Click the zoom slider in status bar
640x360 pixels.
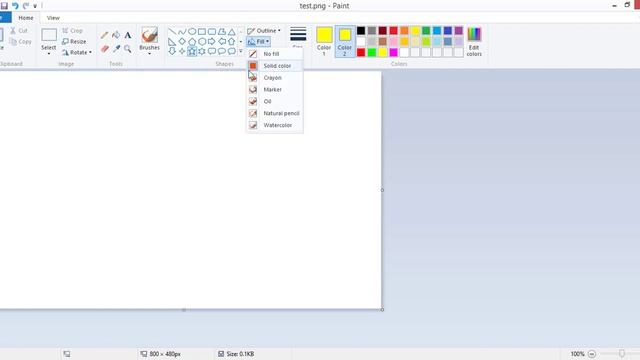pyautogui.click(x=622, y=354)
